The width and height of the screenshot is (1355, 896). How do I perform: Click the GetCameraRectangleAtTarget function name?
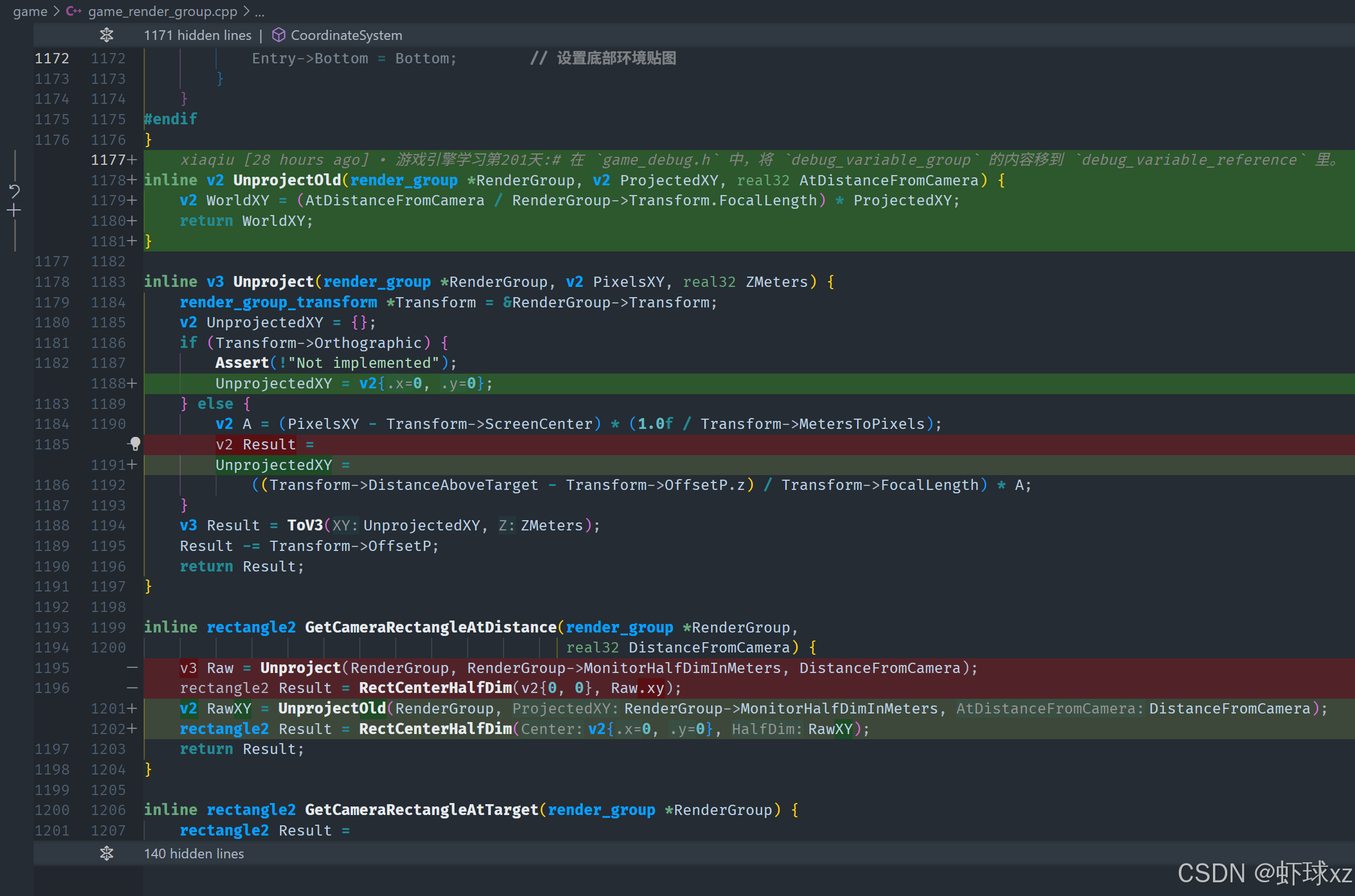point(421,809)
